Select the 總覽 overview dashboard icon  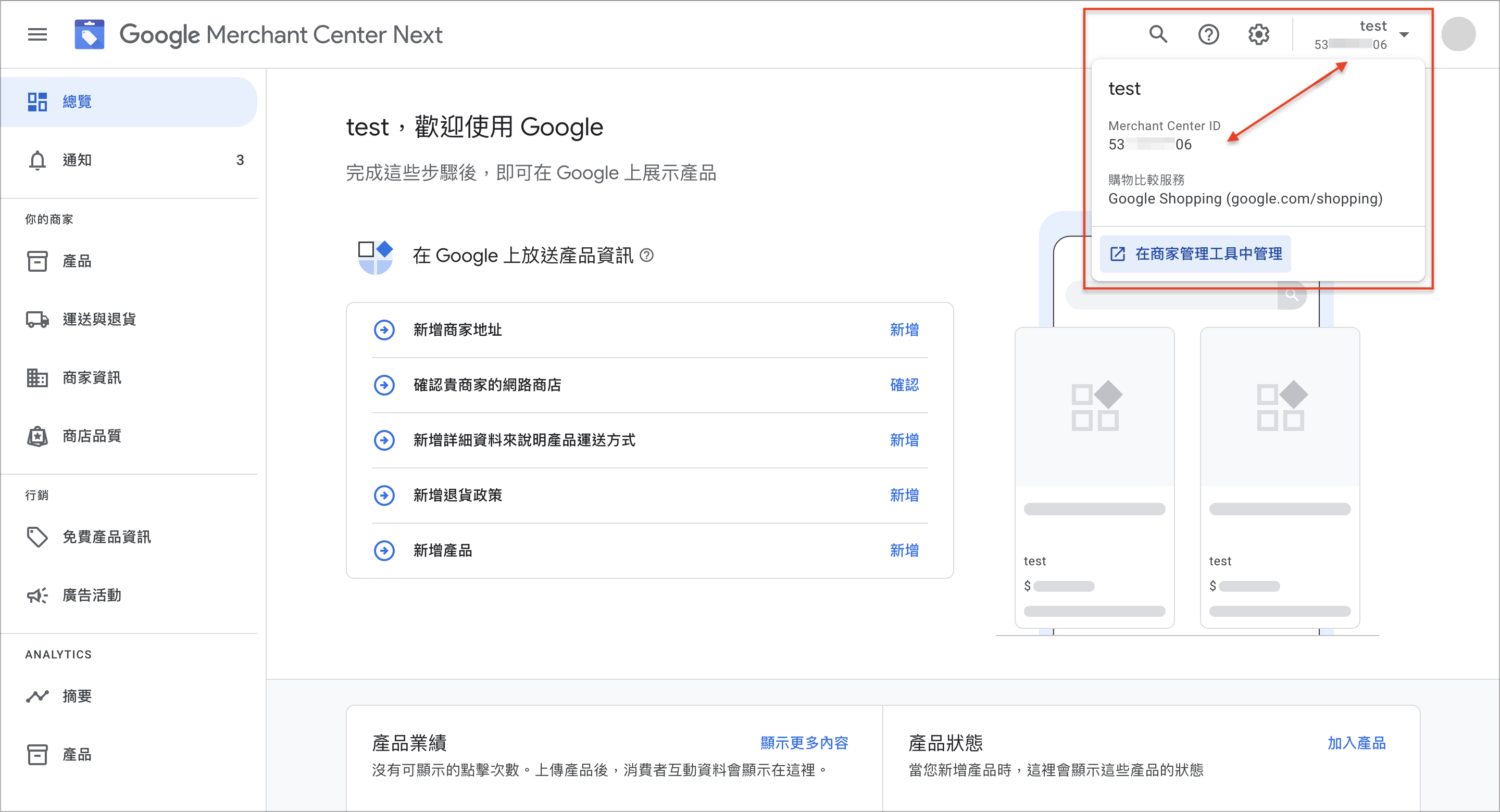point(37,102)
